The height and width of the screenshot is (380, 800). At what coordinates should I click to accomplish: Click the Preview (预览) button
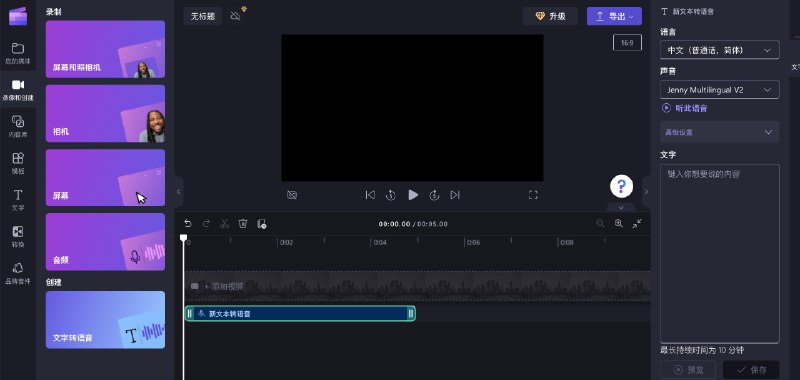(x=688, y=370)
